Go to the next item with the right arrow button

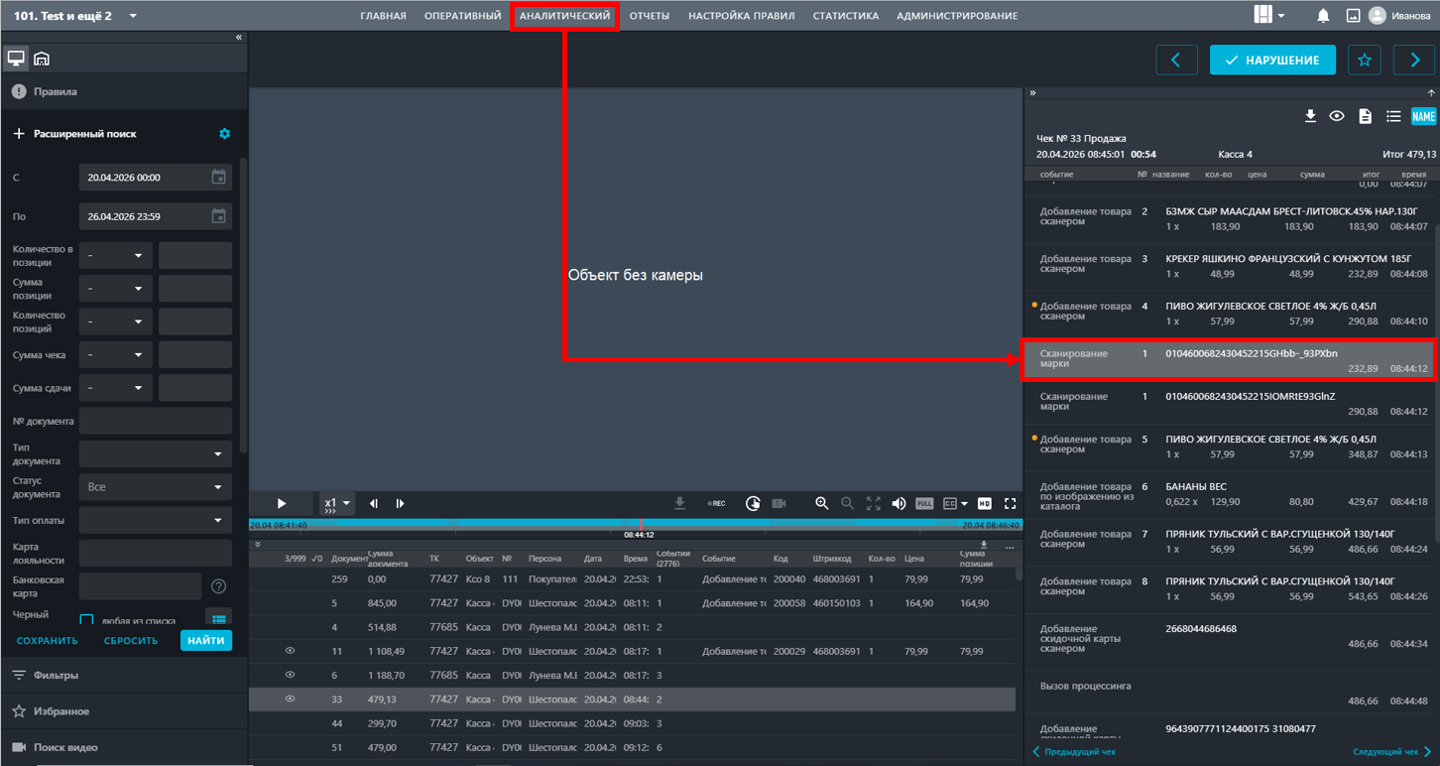[x=1414, y=60]
